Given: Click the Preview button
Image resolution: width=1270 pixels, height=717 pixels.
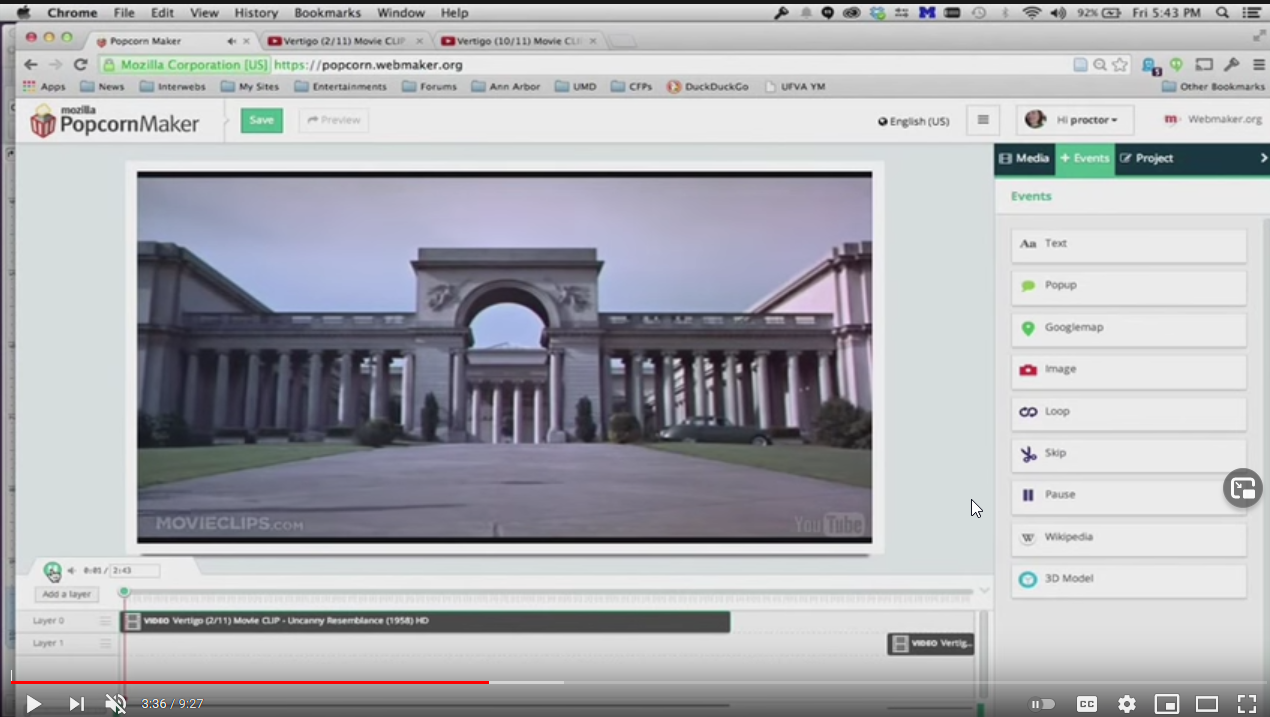Looking at the screenshot, I should pyautogui.click(x=334, y=121).
